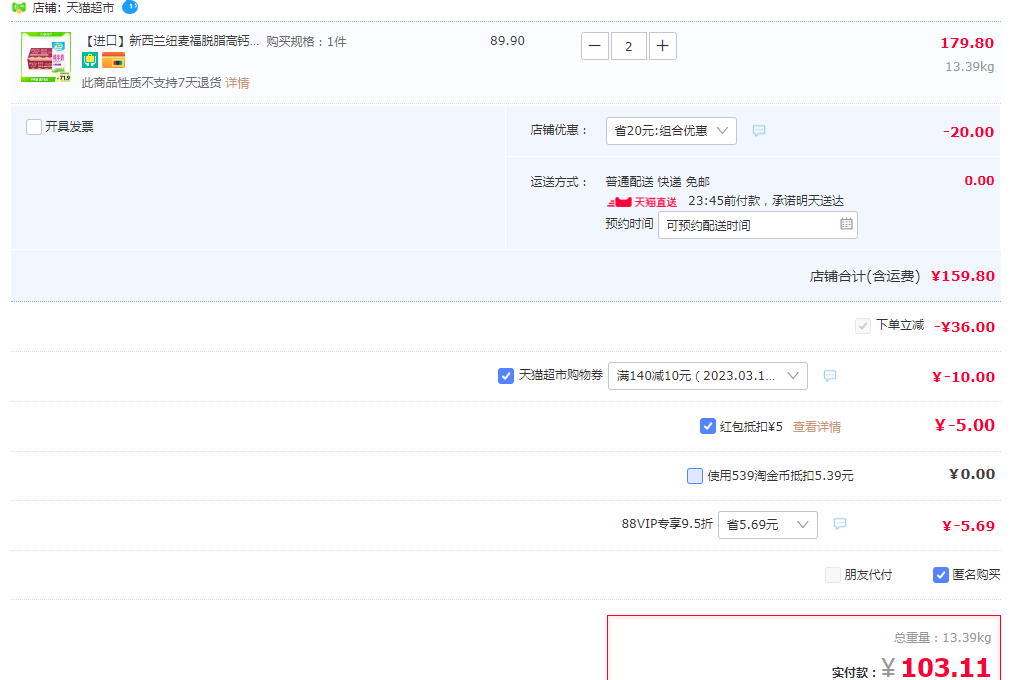Enable 使用539淘金币抵扣5.39元 checkbox

[x=695, y=476]
